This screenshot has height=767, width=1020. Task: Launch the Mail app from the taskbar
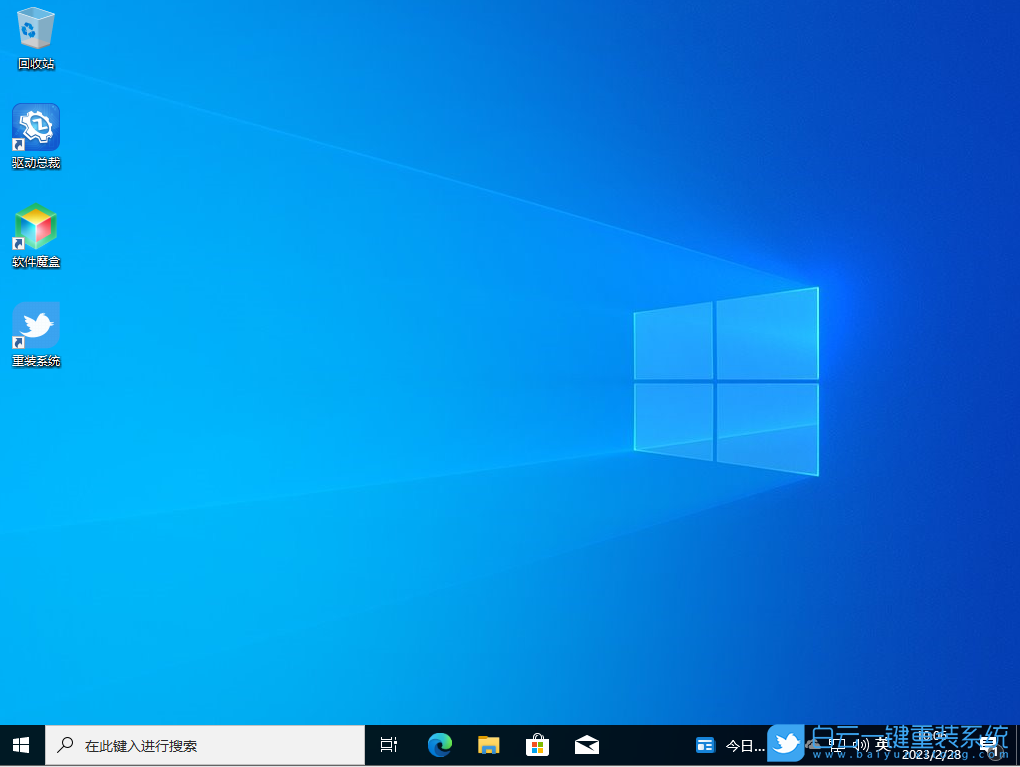click(586, 744)
